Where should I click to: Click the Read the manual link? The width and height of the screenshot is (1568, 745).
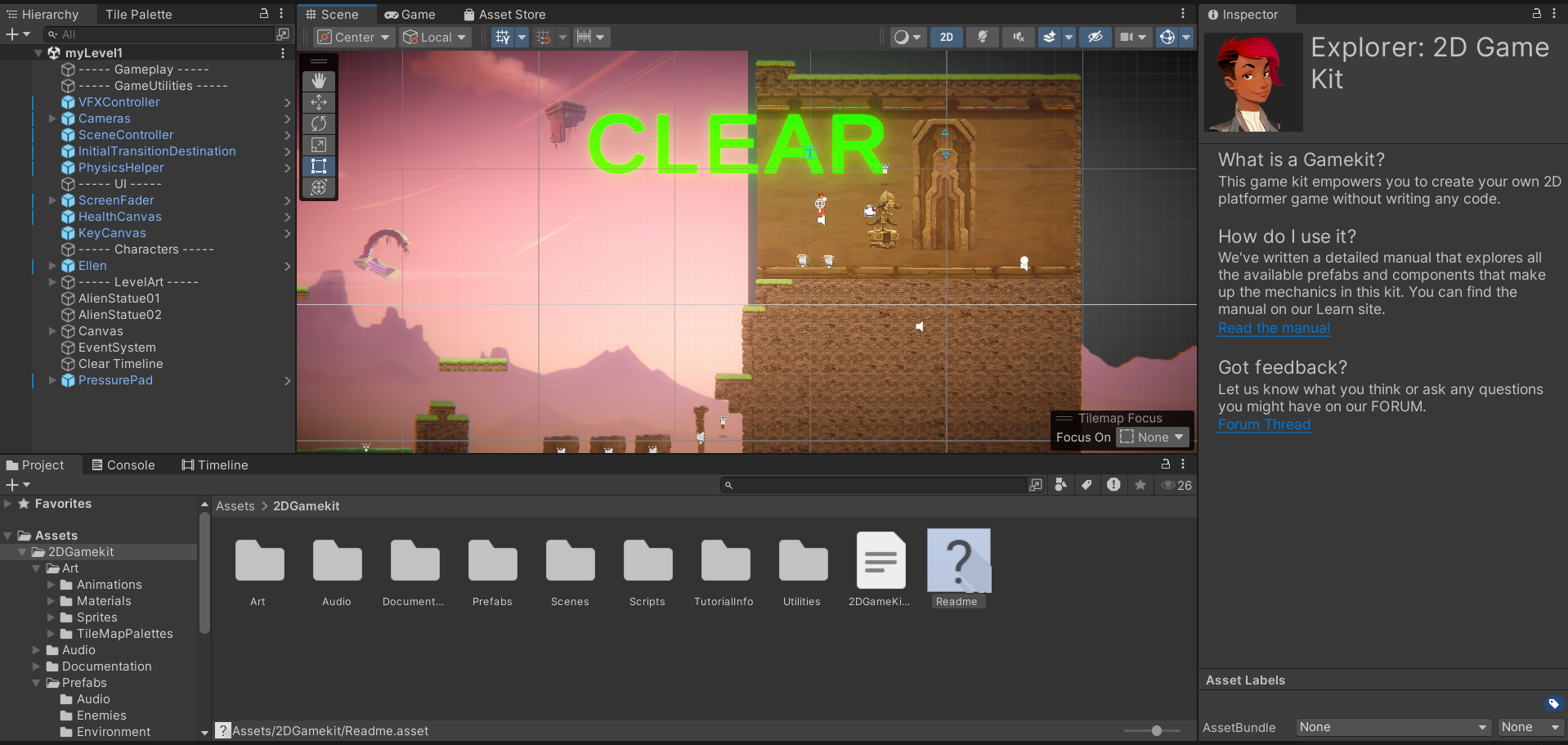click(1274, 328)
